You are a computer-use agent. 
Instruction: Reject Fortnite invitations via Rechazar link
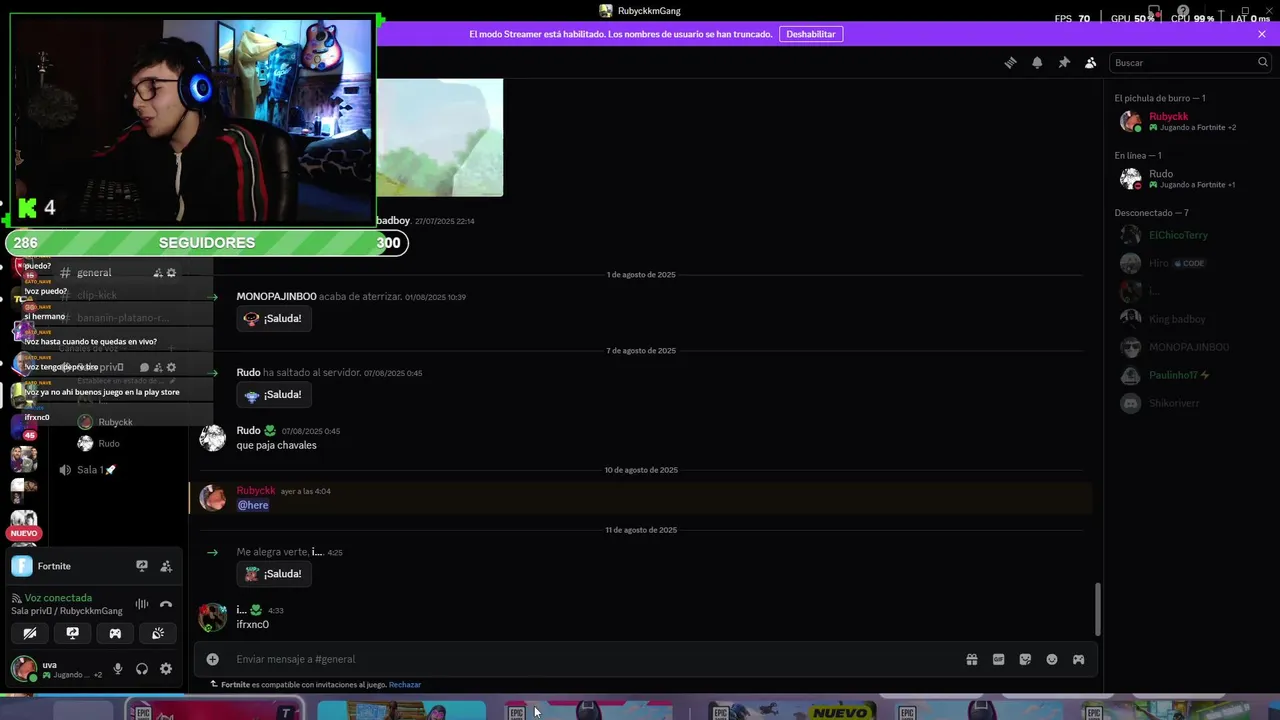[405, 685]
